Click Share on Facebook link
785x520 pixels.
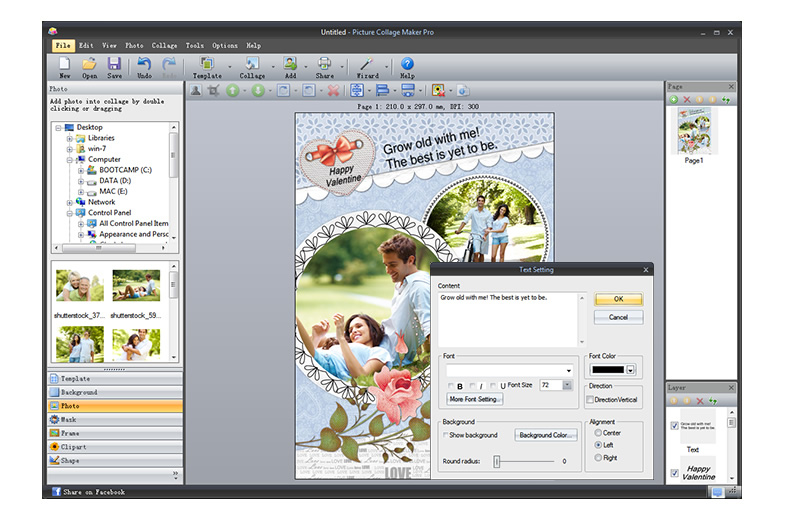[94, 492]
